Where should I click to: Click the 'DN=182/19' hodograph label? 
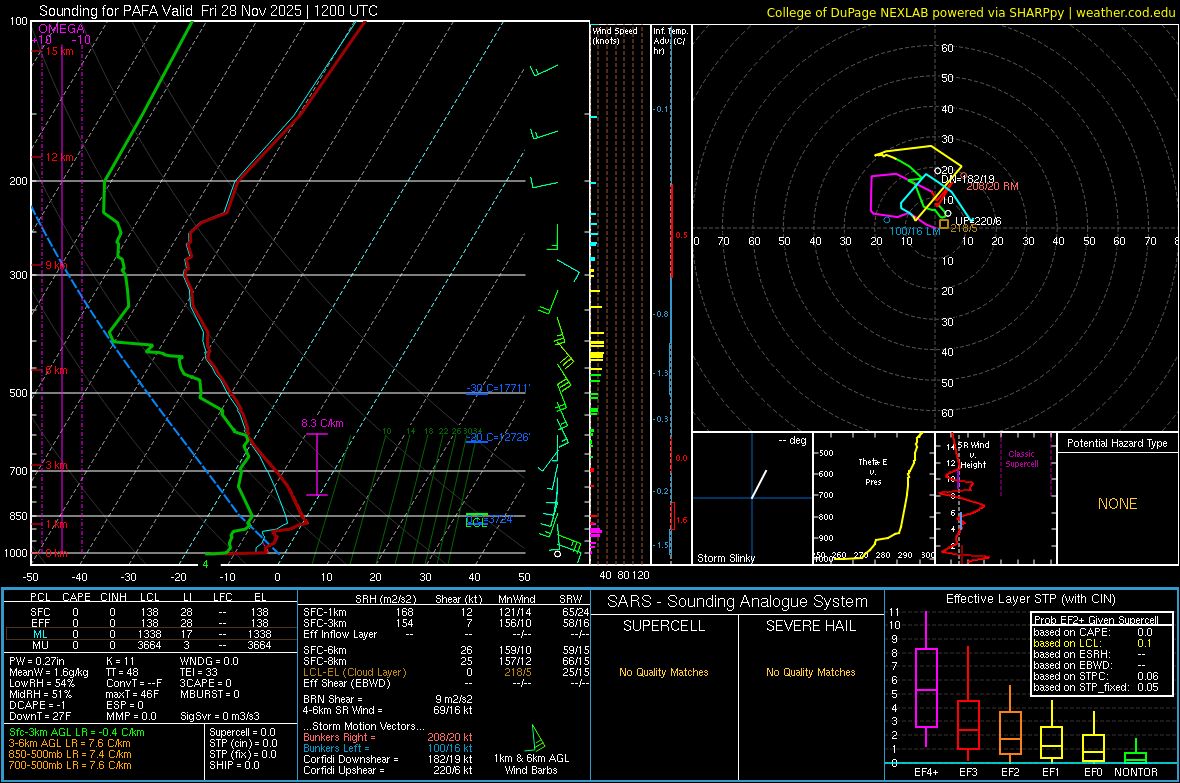point(968,179)
